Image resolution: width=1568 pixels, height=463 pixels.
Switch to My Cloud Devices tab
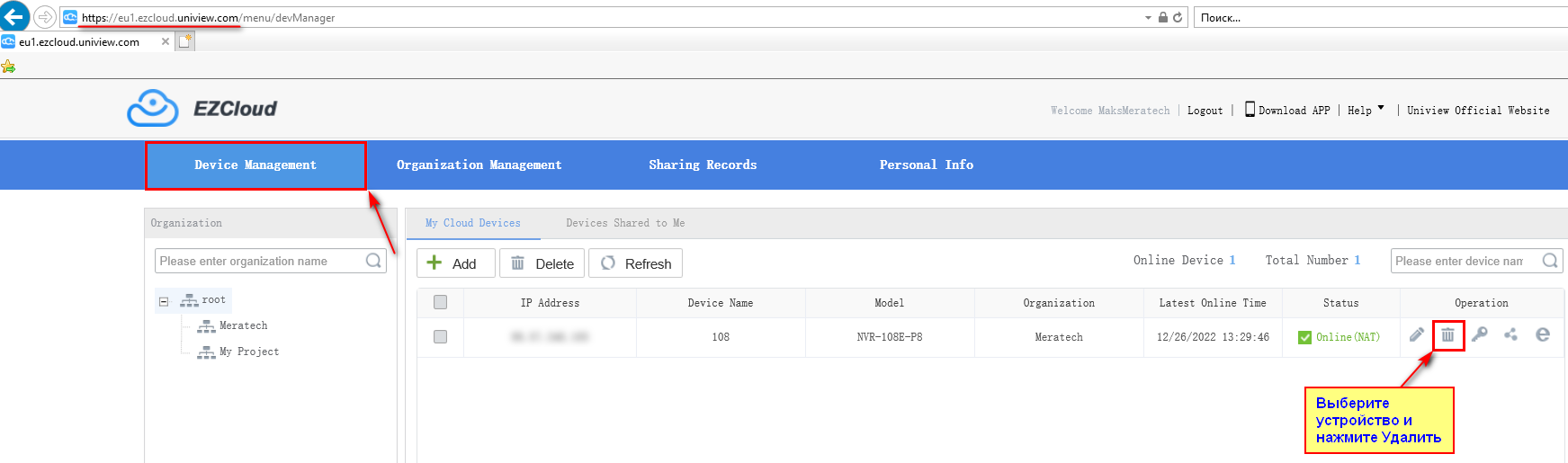473,223
